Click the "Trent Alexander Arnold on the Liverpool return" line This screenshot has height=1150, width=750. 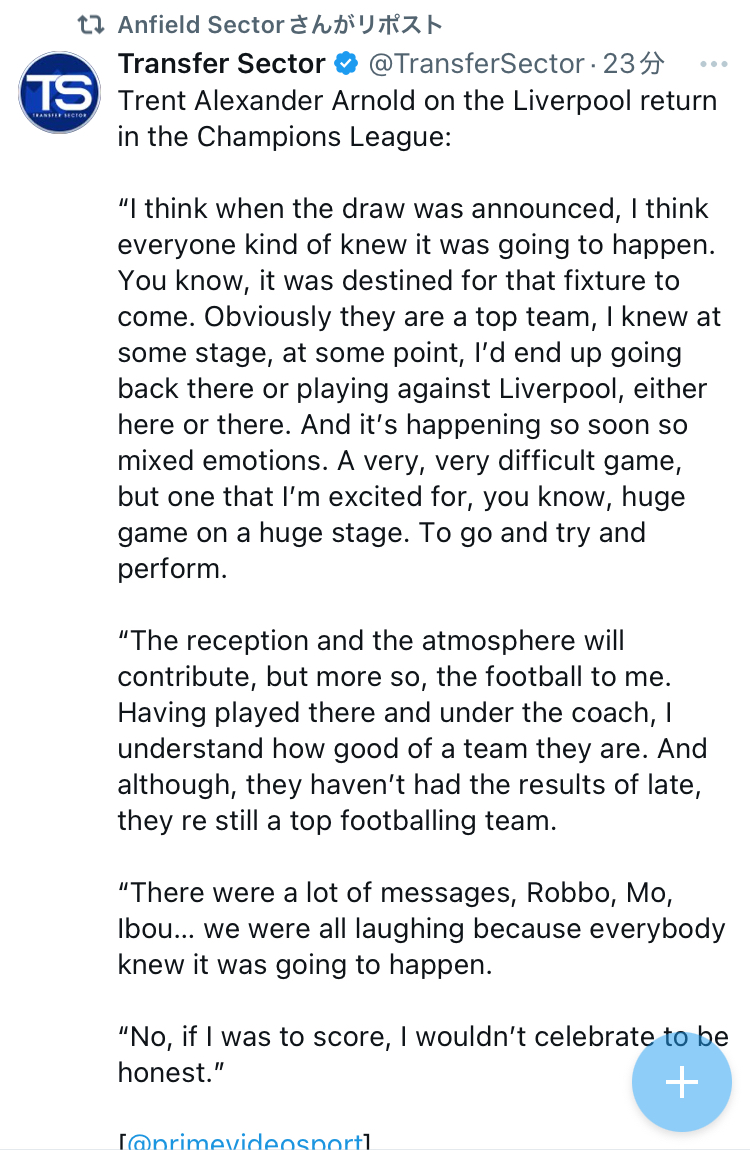417,101
